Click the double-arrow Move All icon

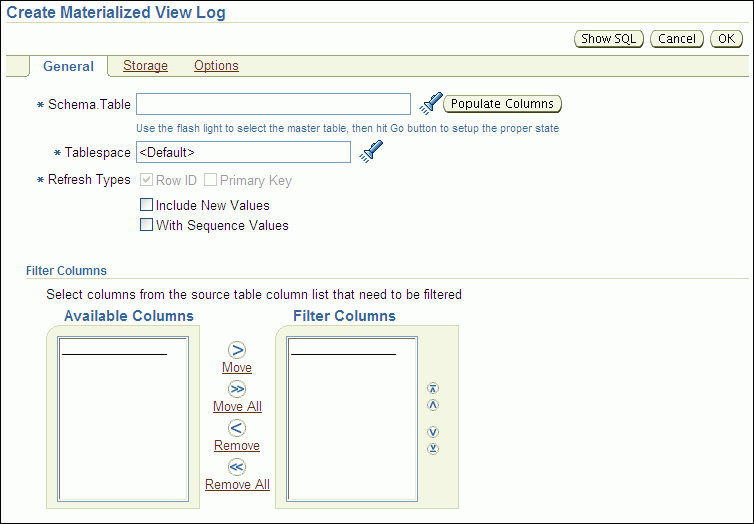coord(237,389)
